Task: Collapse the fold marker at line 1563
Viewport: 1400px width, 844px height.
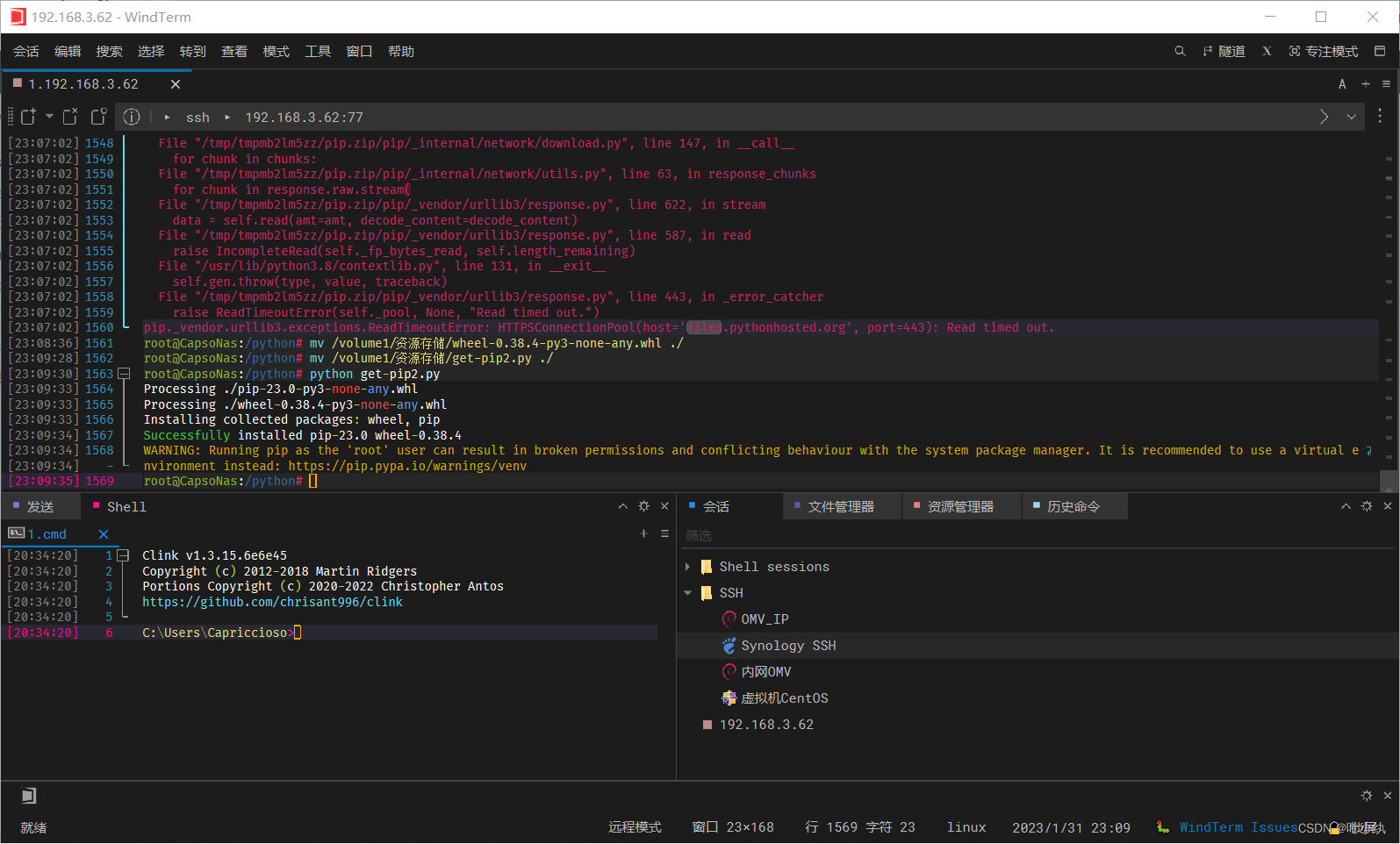Action: tap(124, 374)
